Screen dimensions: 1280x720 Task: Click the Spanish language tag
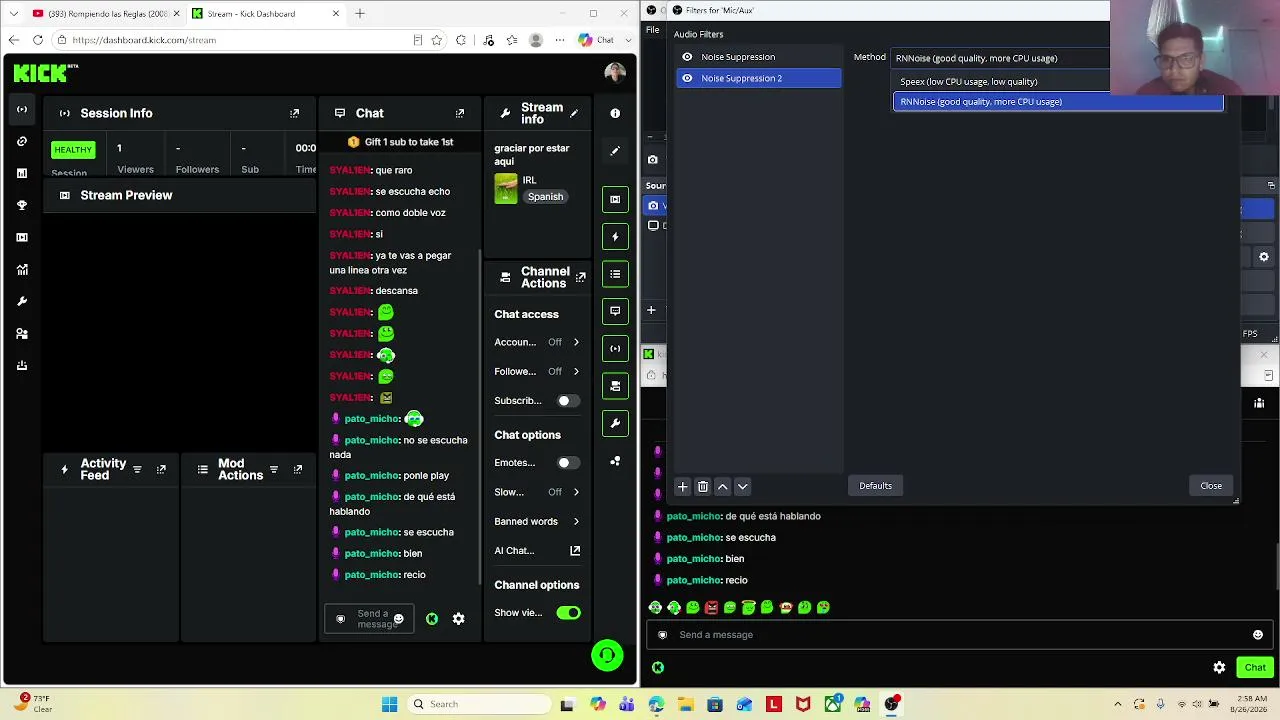545,197
